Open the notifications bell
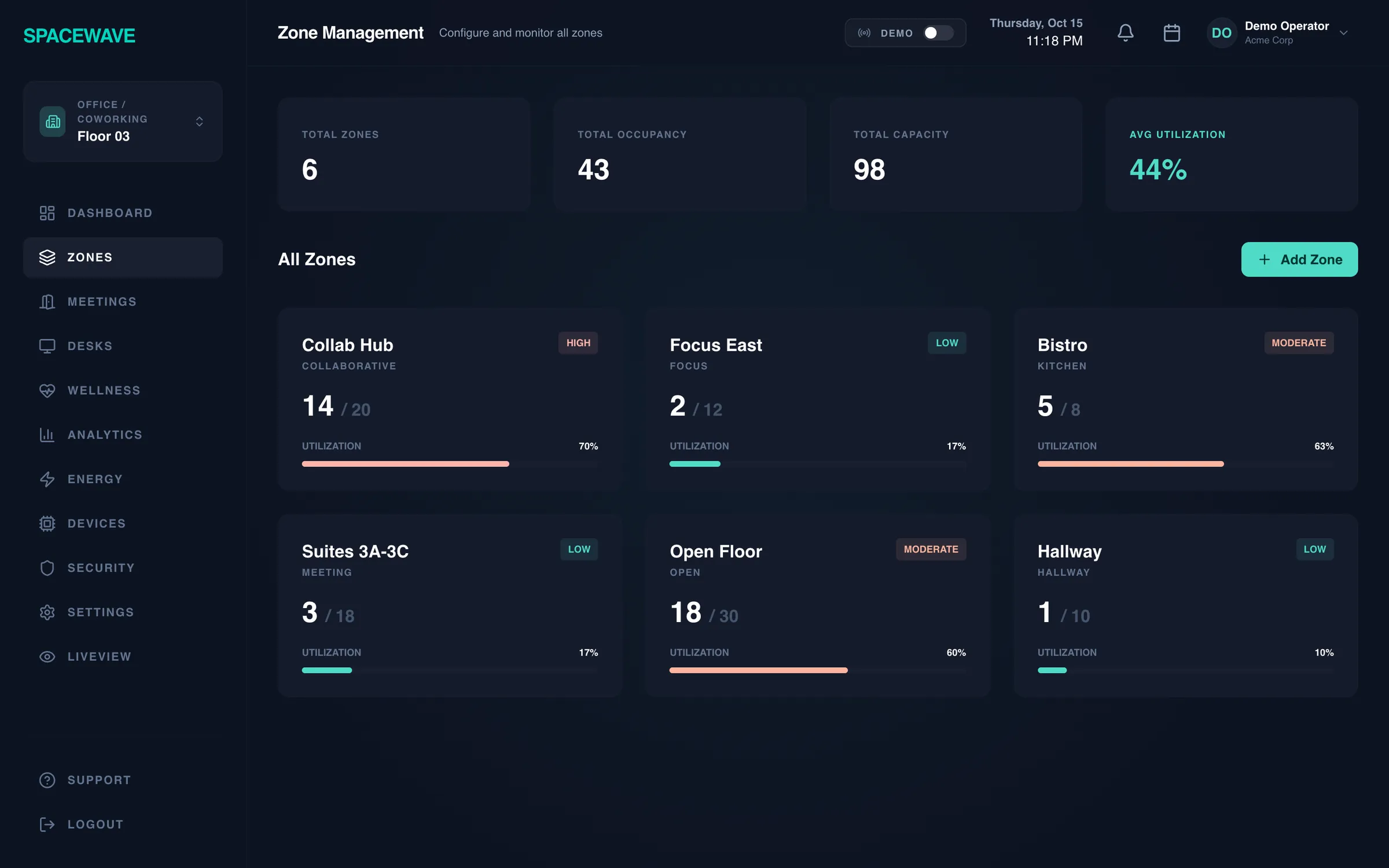This screenshot has width=1389, height=868. [1125, 33]
